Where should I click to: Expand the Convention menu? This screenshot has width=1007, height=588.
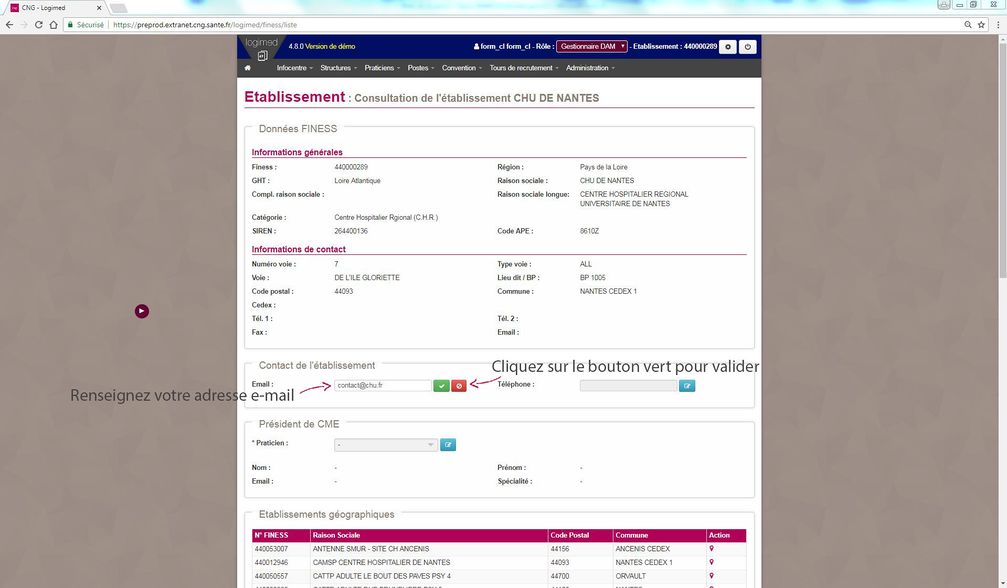coord(462,68)
